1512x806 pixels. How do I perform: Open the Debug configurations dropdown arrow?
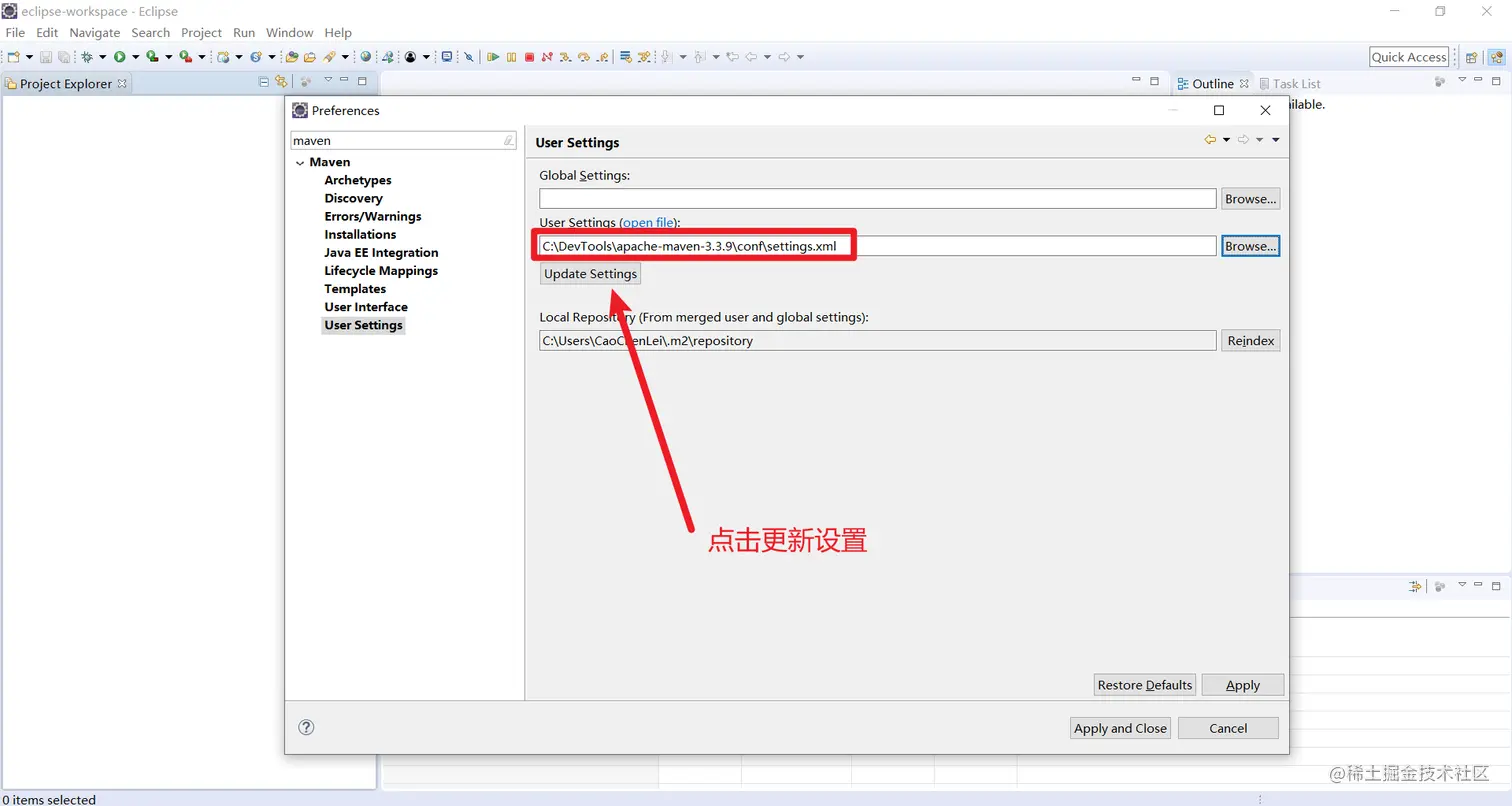103,57
